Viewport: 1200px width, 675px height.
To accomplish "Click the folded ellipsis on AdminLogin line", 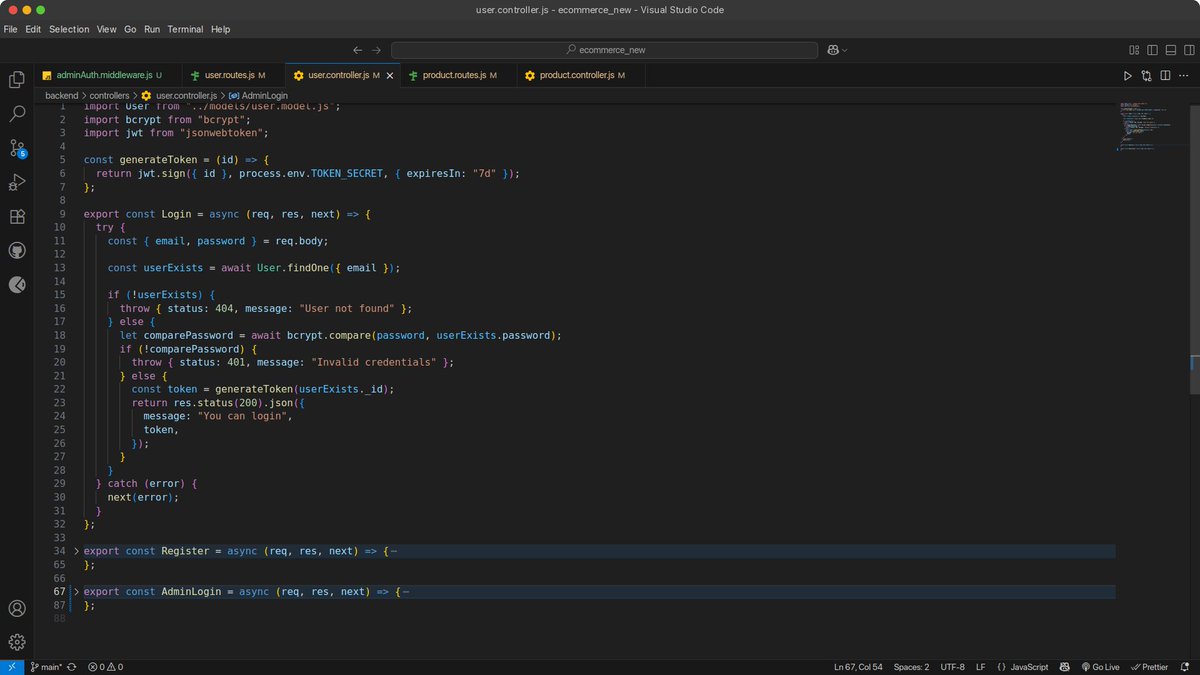I will (406, 592).
